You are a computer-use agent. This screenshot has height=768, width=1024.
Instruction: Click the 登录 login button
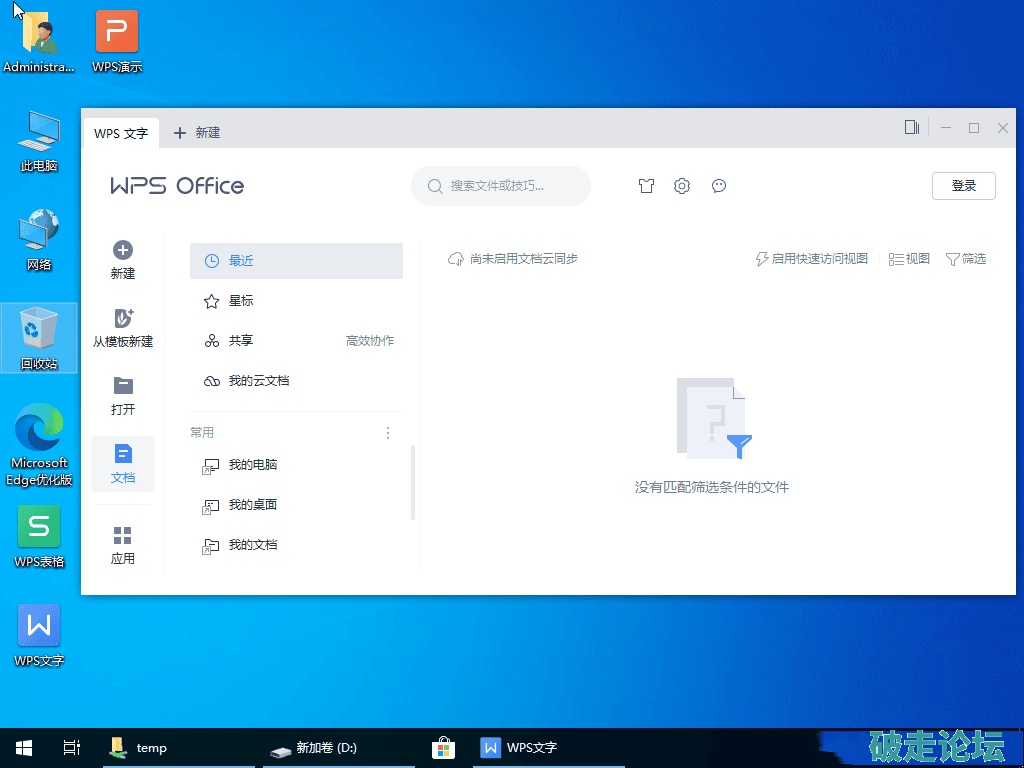point(963,186)
